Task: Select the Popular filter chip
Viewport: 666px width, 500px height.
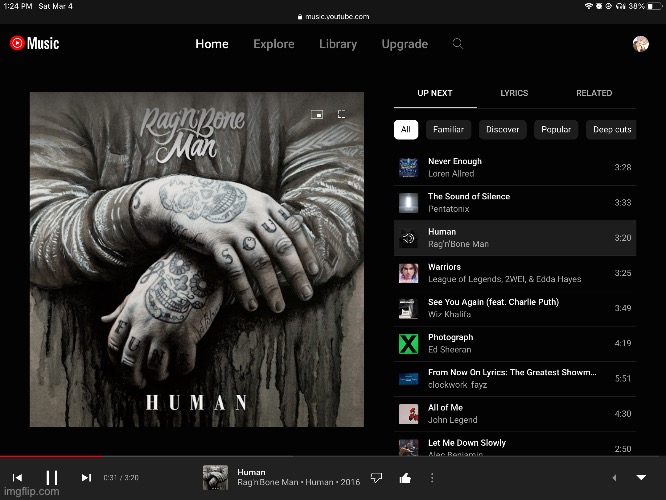Action: [x=556, y=130]
